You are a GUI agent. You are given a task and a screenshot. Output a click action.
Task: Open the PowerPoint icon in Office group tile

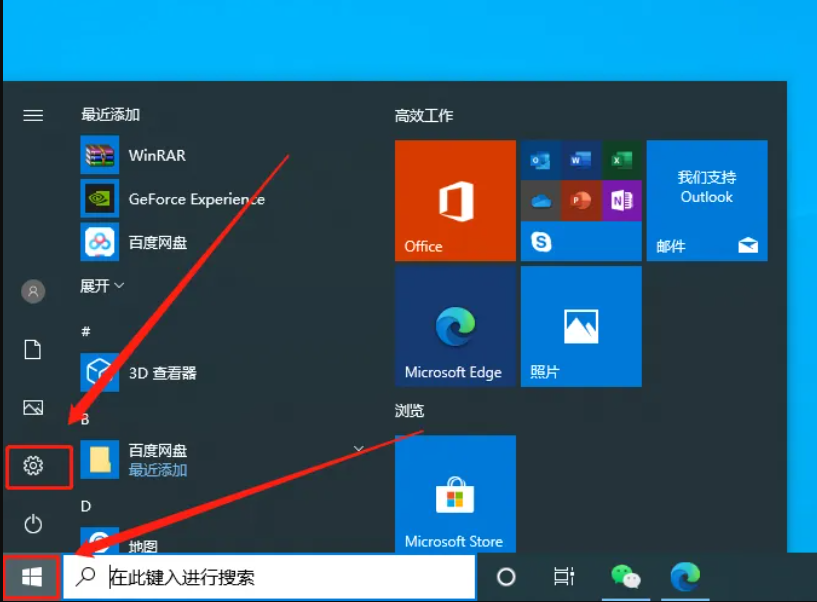(581, 201)
